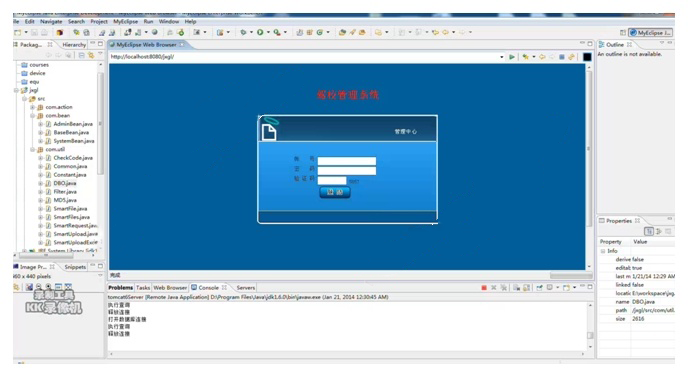Select the MyEclipse Java perspective button
Image resolution: width=688 pixels, height=375 pixels.
tap(651, 32)
